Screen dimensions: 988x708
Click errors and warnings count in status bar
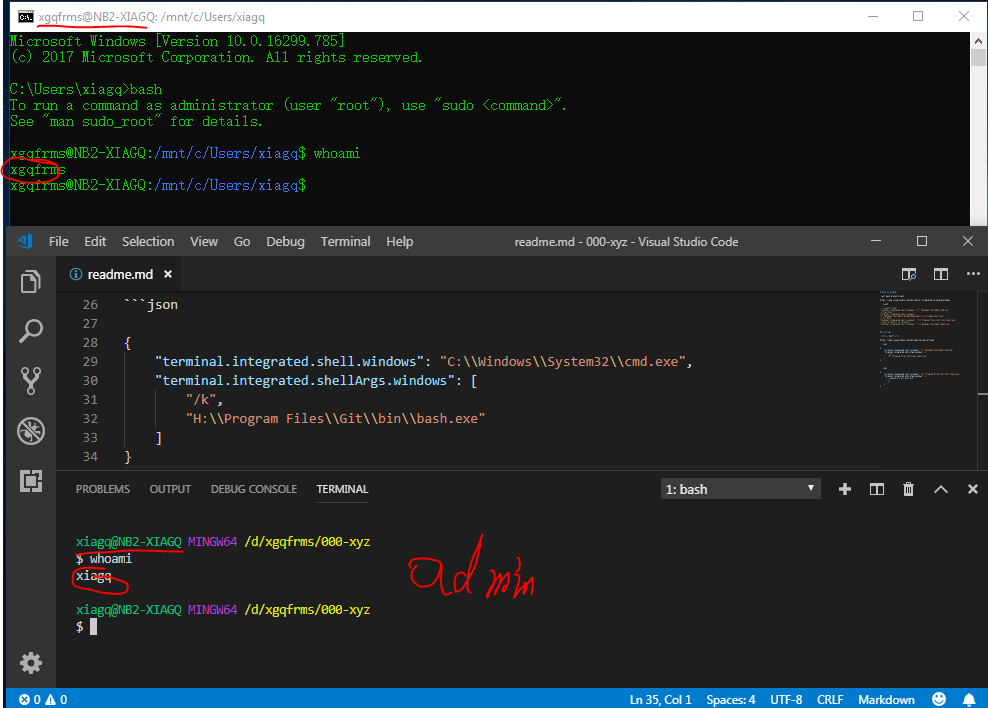coord(43,699)
